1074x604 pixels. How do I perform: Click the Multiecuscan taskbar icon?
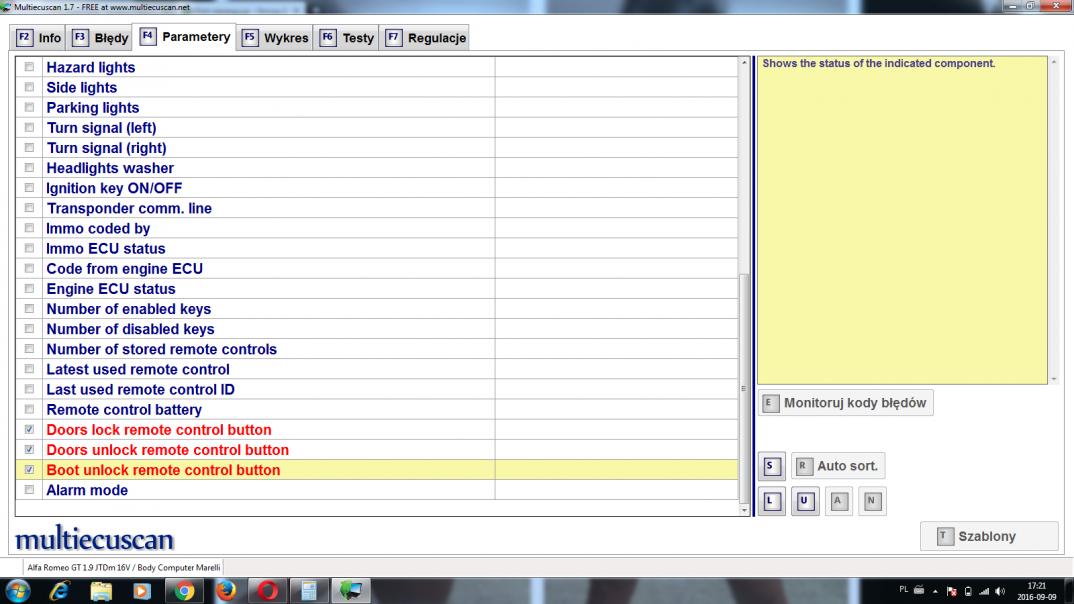[x=351, y=590]
